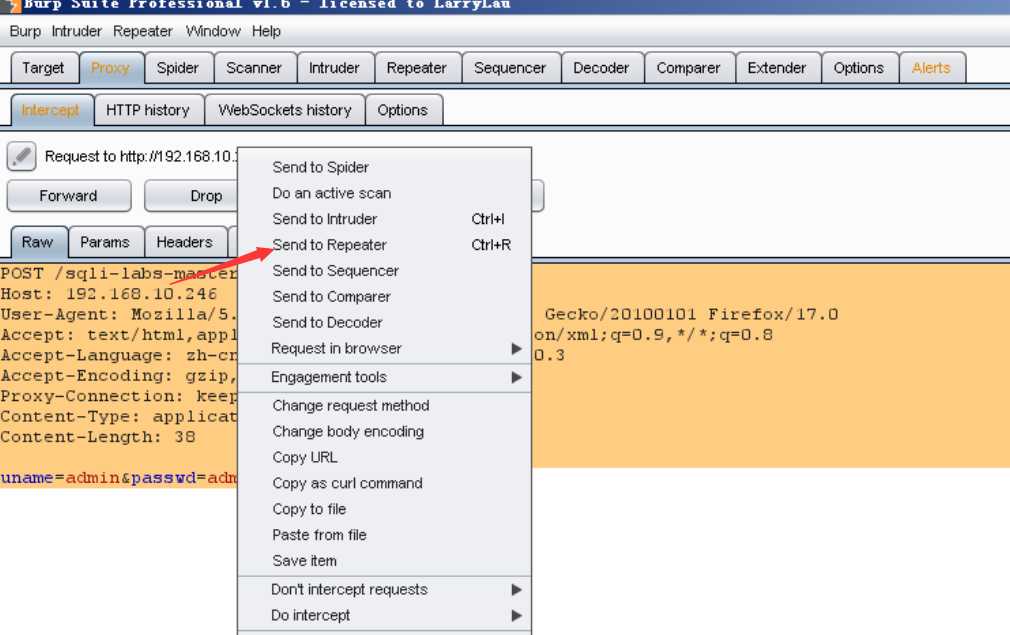Image resolution: width=1010 pixels, height=635 pixels.
Task: Switch to the Extender tab
Action: (777, 68)
